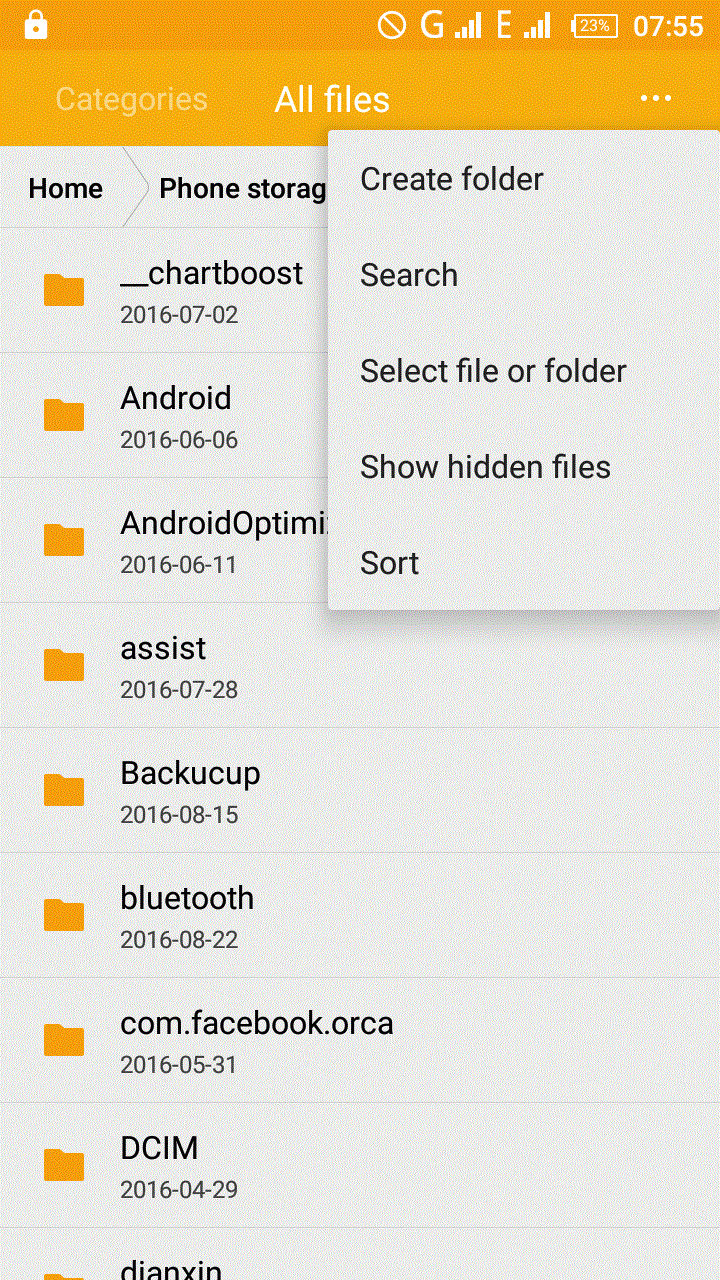Choose Select file or folder
Image resolution: width=720 pixels, height=1280 pixels.
pos(493,371)
